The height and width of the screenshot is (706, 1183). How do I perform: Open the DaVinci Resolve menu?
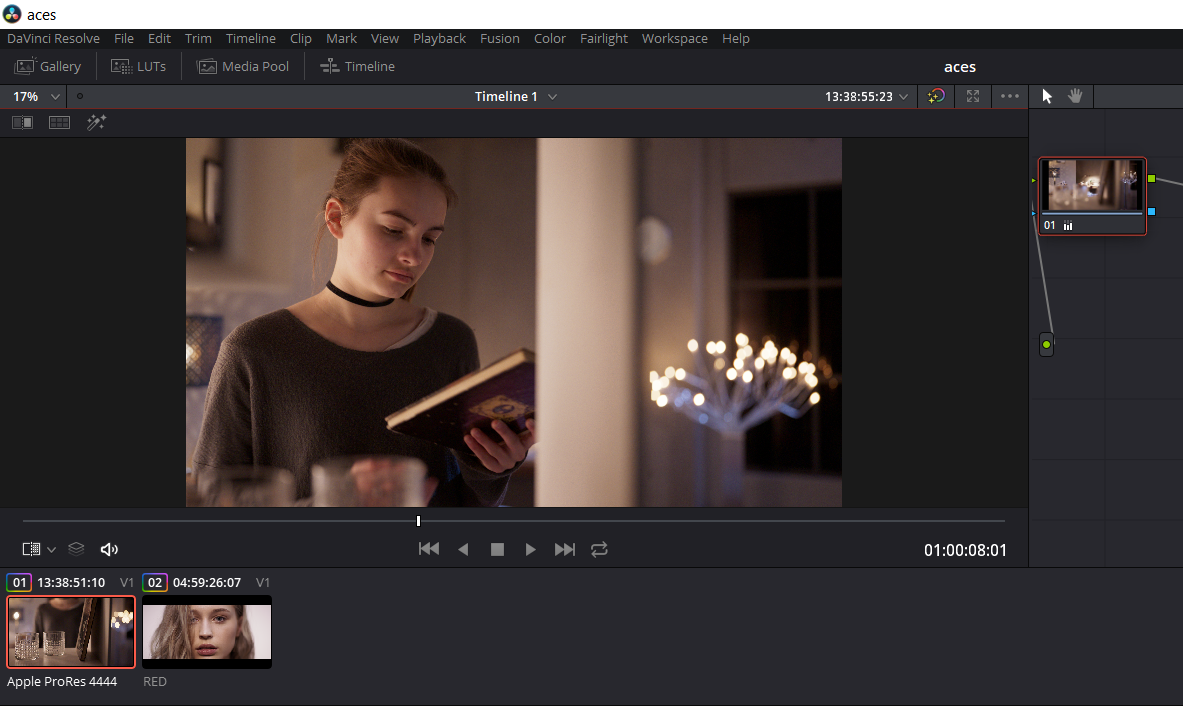point(53,38)
